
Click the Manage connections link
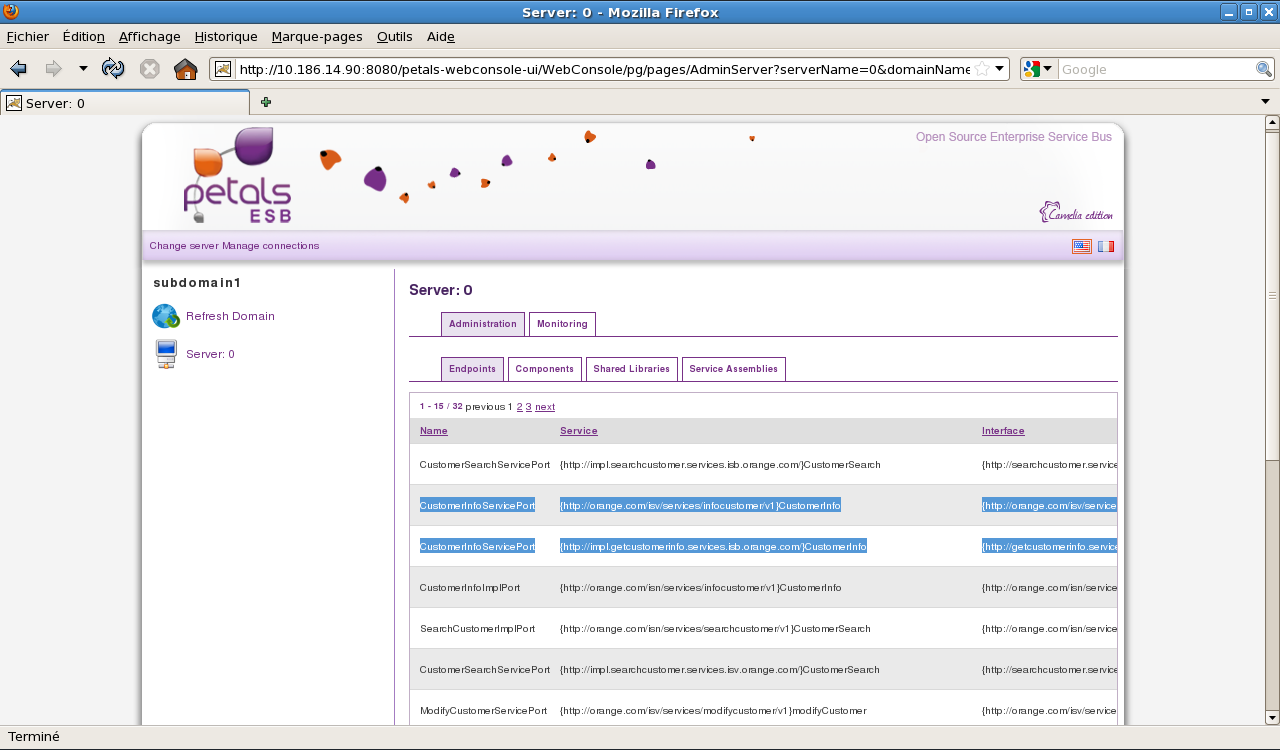point(270,246)
